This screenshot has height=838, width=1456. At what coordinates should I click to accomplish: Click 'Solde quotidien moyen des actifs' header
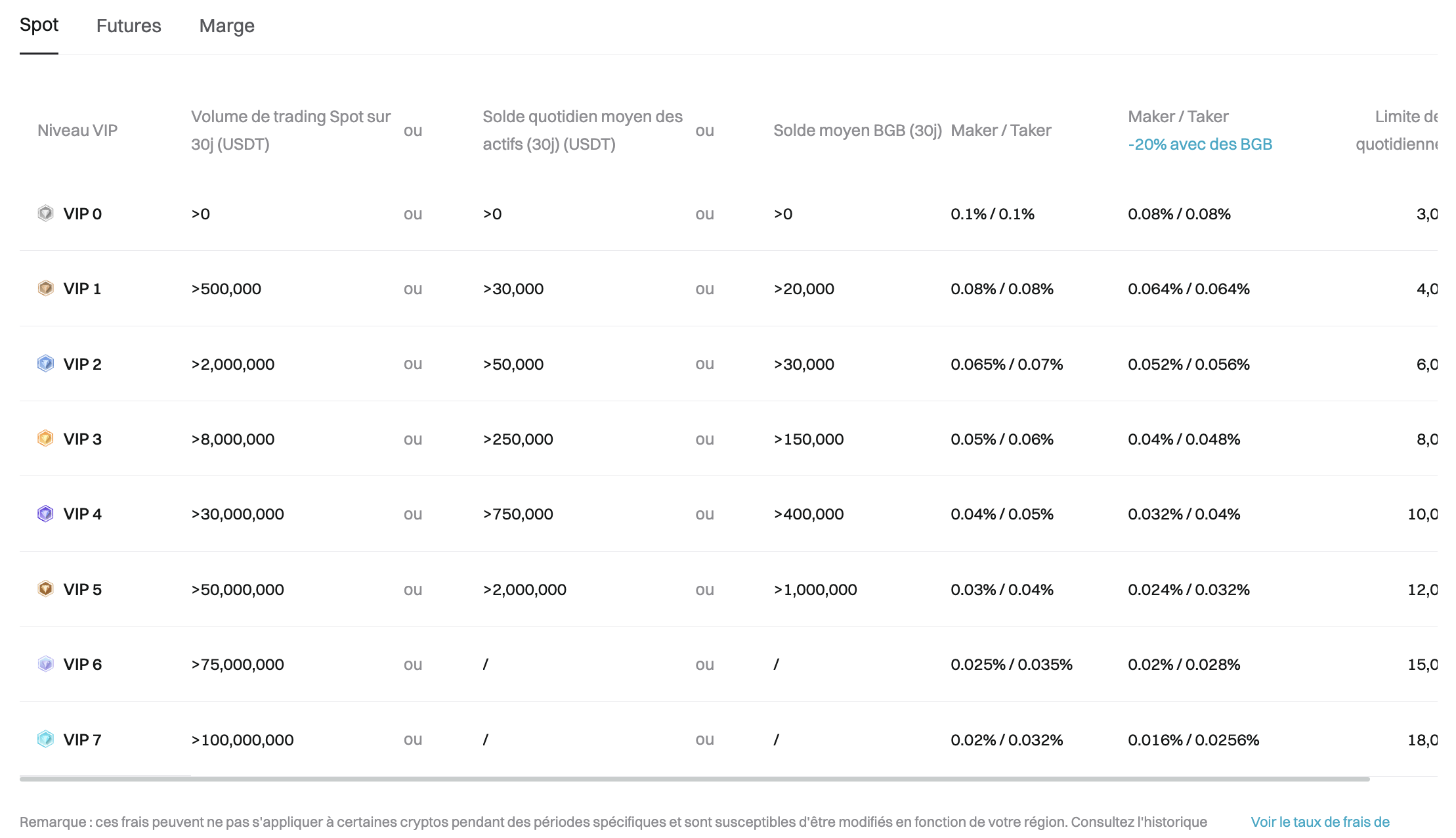pyautogui.click(x=583, y=130)
